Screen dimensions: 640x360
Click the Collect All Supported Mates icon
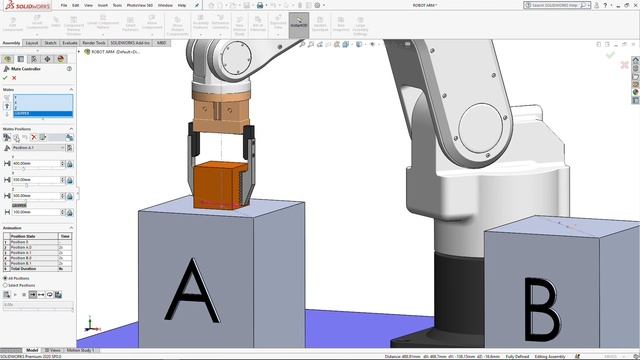7,98
